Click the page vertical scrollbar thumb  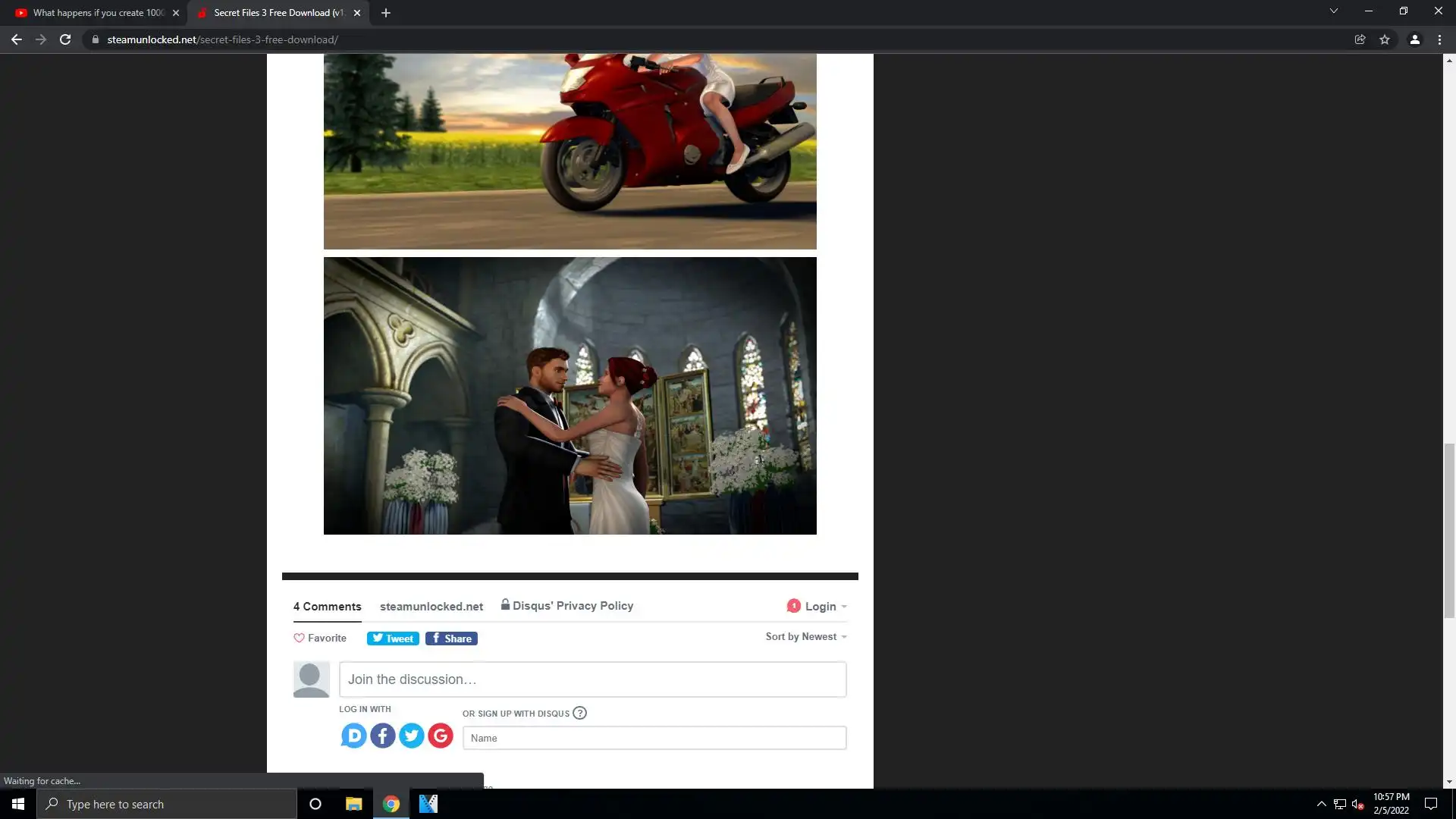[x=1449, y=531]
